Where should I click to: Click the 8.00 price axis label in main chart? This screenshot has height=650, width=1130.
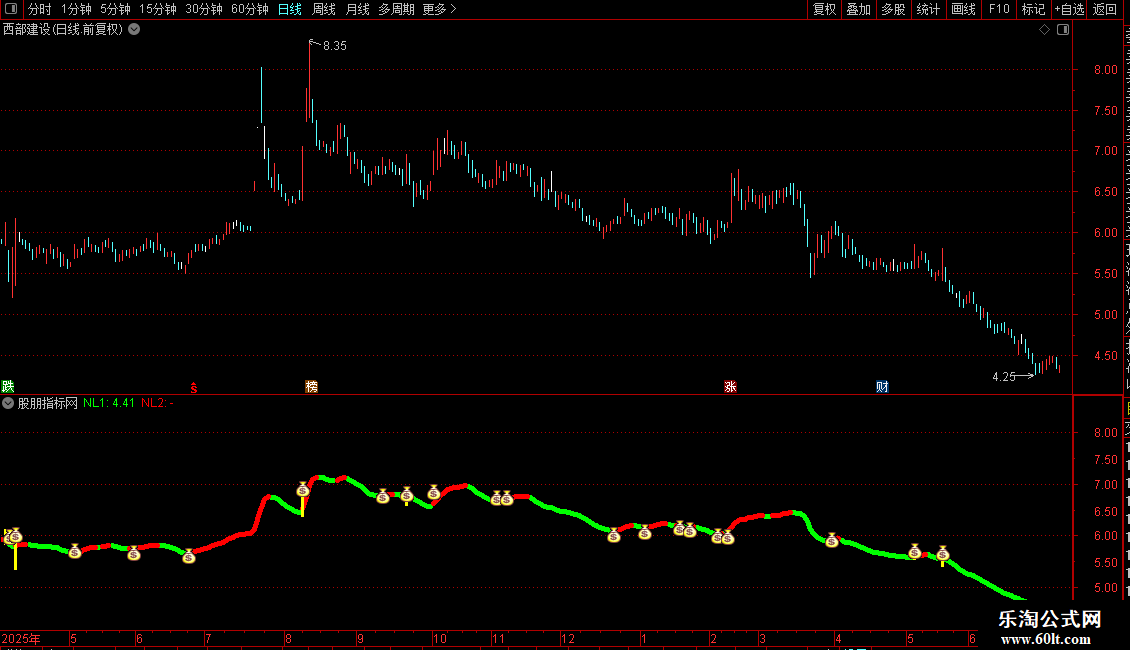pos(1105,70)
